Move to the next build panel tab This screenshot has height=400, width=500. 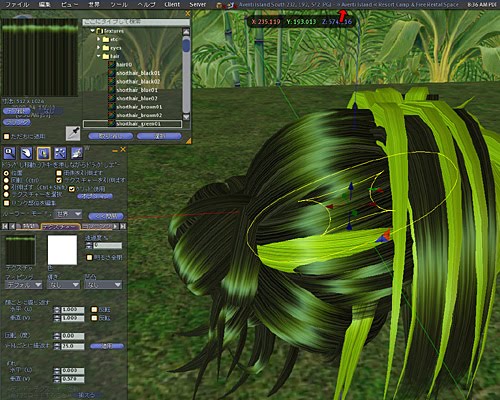(x=115, y=226)
